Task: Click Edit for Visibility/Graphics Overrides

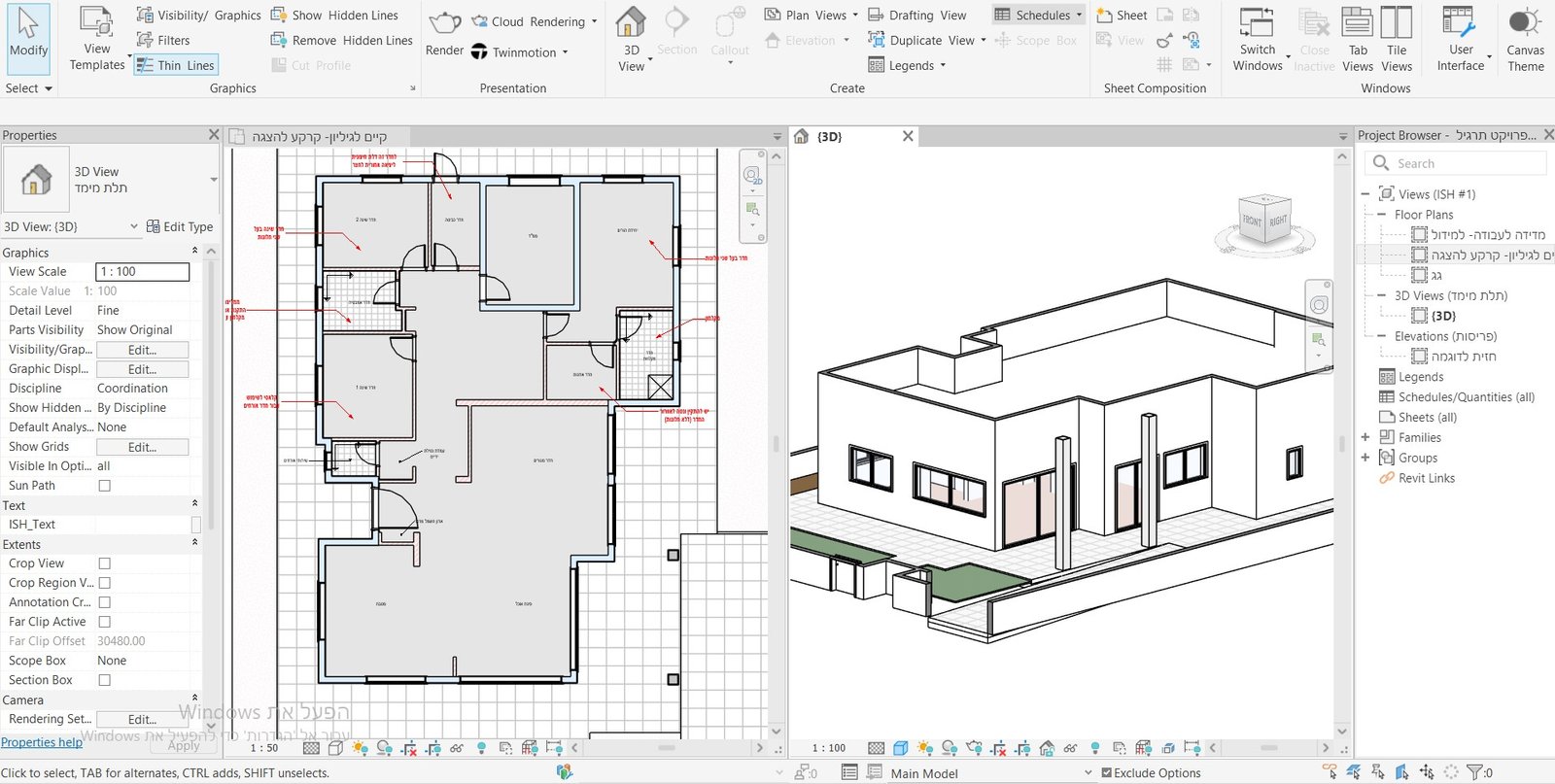Action: coord(142,350)
